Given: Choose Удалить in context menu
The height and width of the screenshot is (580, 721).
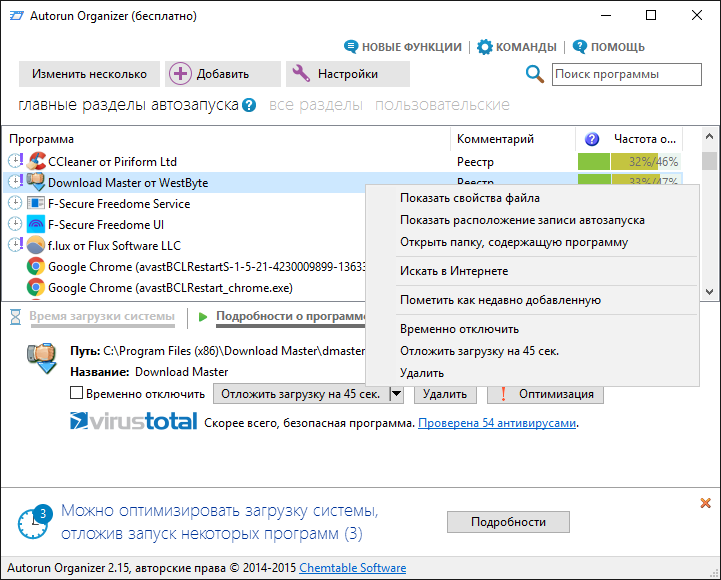Looking at the screenshot, I should click(x=422, y=373).
